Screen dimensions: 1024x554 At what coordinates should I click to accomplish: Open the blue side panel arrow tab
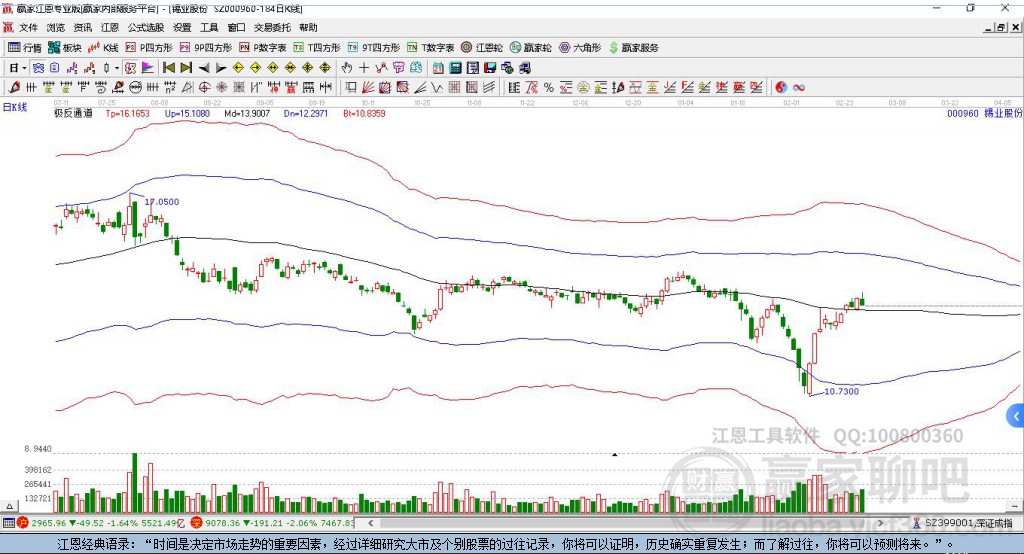(x=1016, y=416)
